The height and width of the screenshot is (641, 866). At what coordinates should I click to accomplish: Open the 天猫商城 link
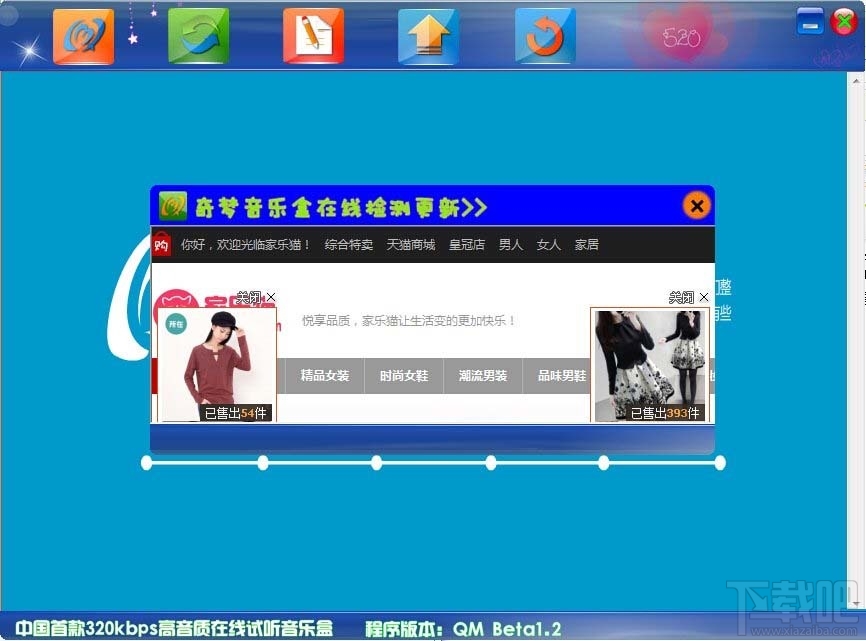[410, 243]
